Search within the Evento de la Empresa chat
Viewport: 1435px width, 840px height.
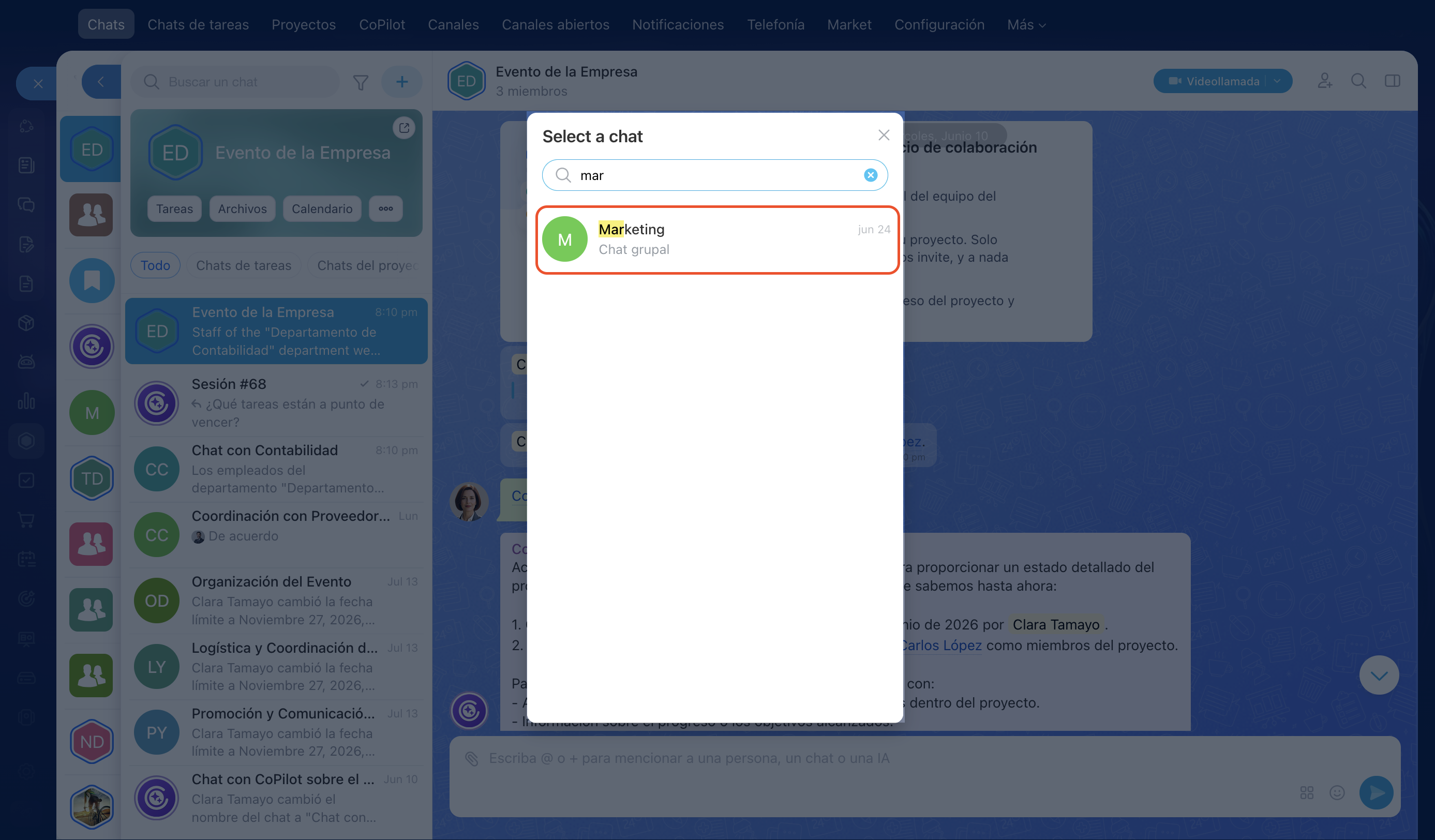(1358, 81)
